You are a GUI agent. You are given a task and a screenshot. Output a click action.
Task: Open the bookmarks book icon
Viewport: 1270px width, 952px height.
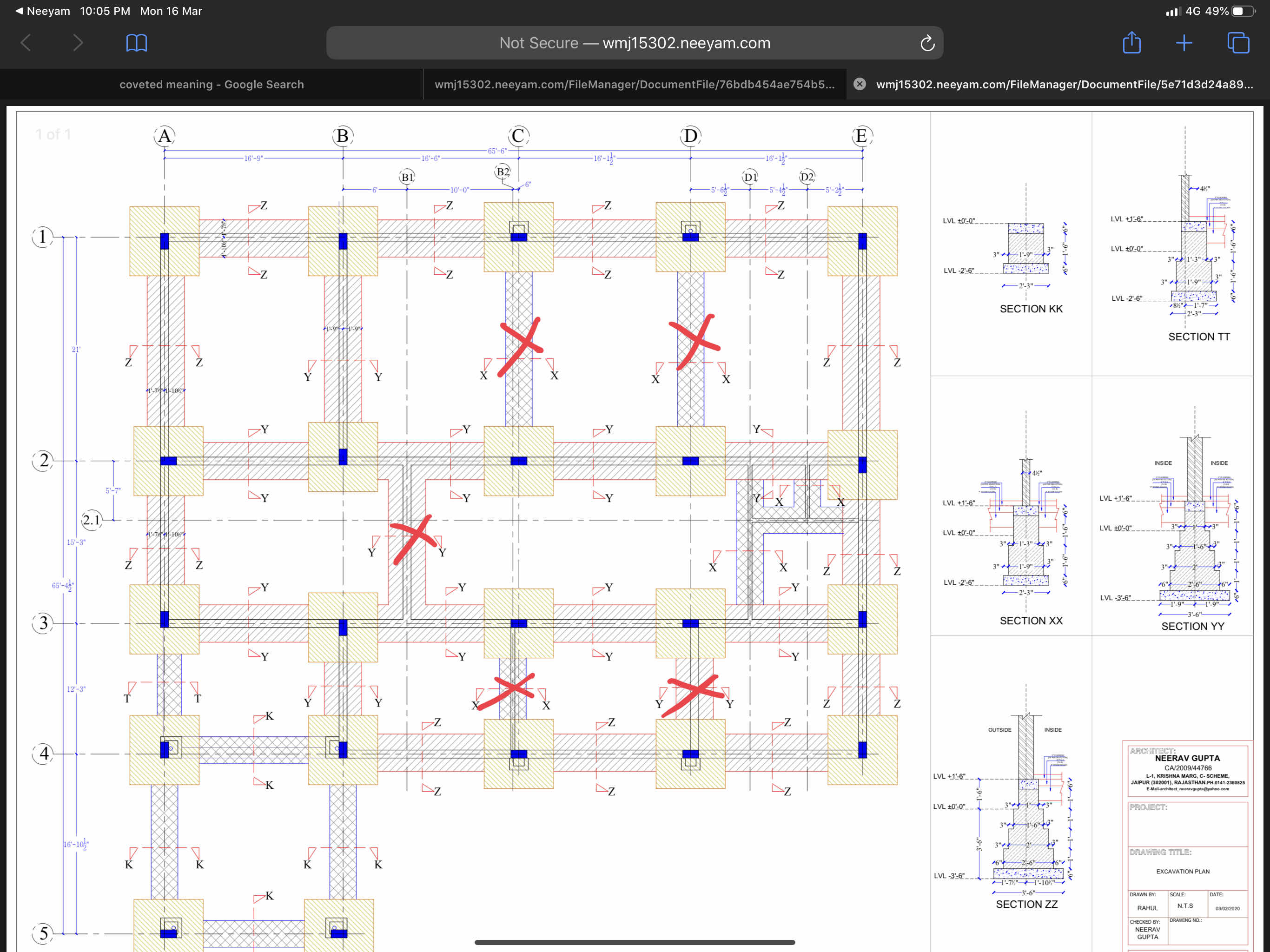(136, 42)
